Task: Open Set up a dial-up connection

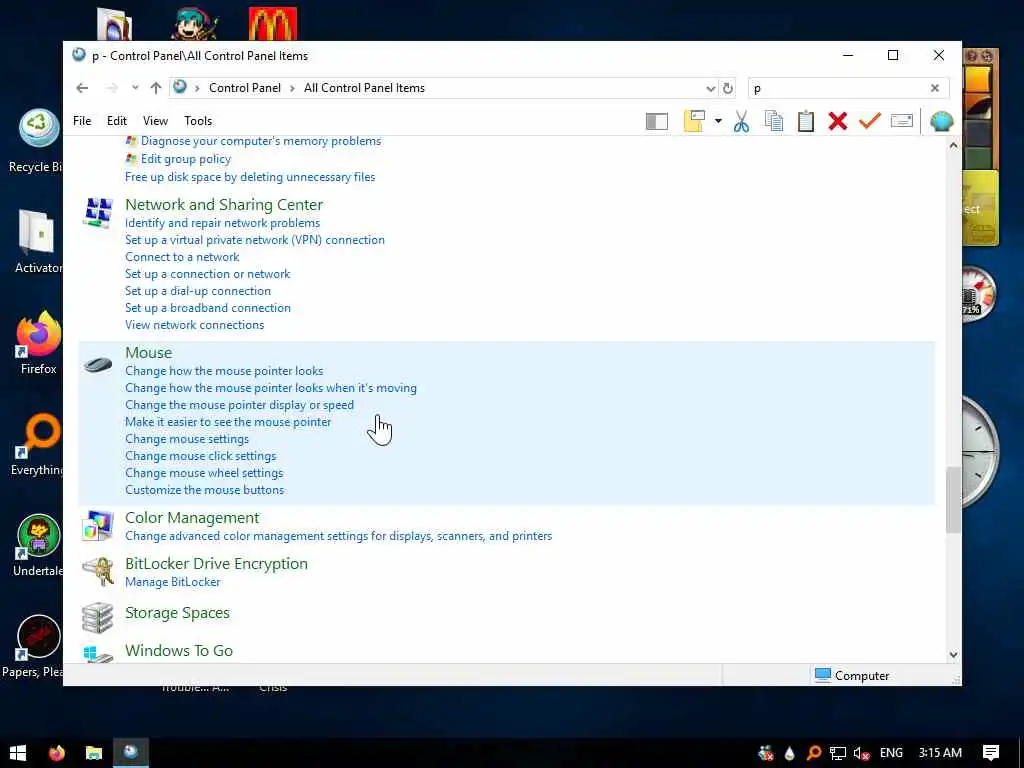Action: 198,291
